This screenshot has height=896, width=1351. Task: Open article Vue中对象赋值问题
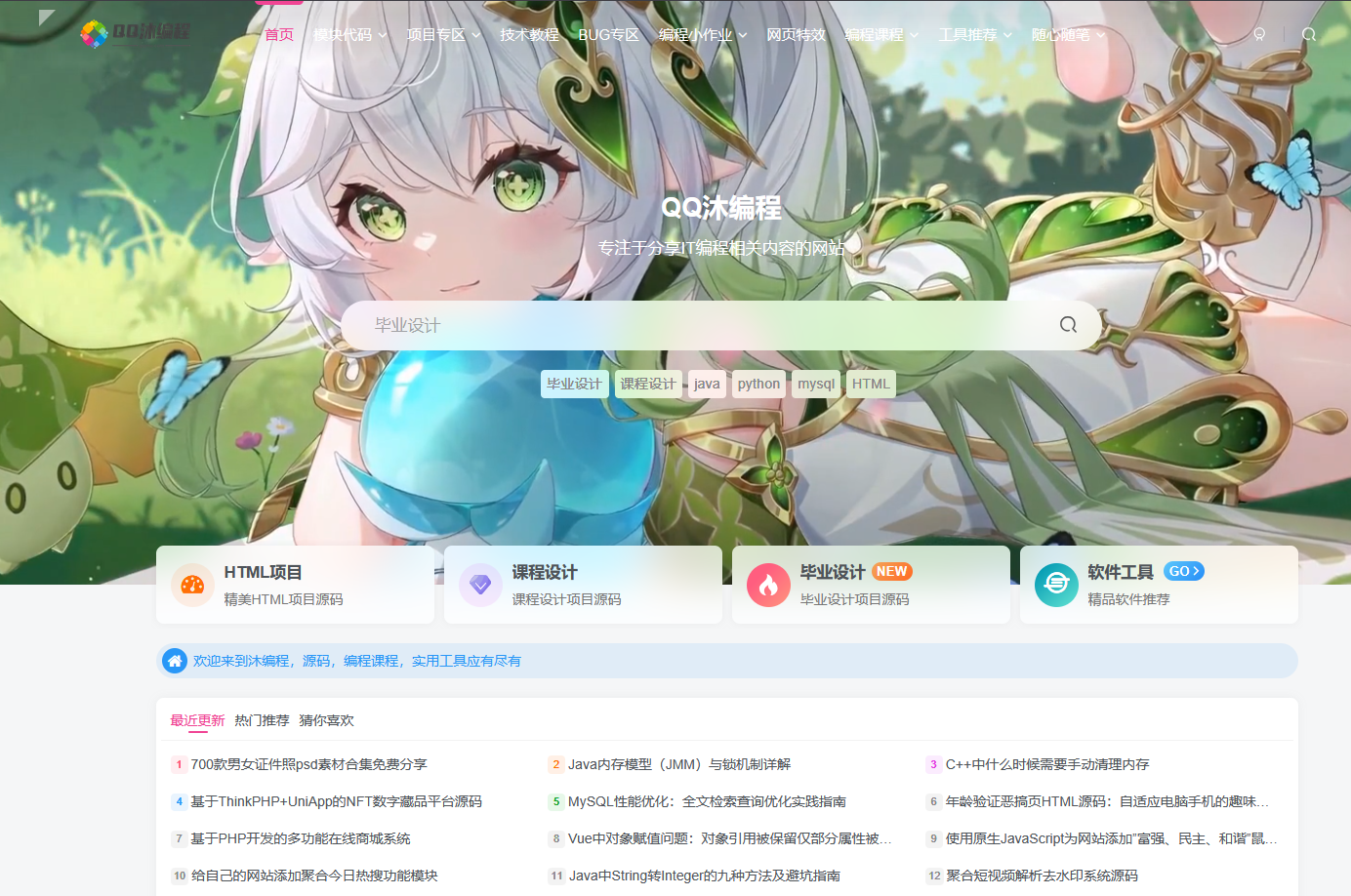coord(730,838)
